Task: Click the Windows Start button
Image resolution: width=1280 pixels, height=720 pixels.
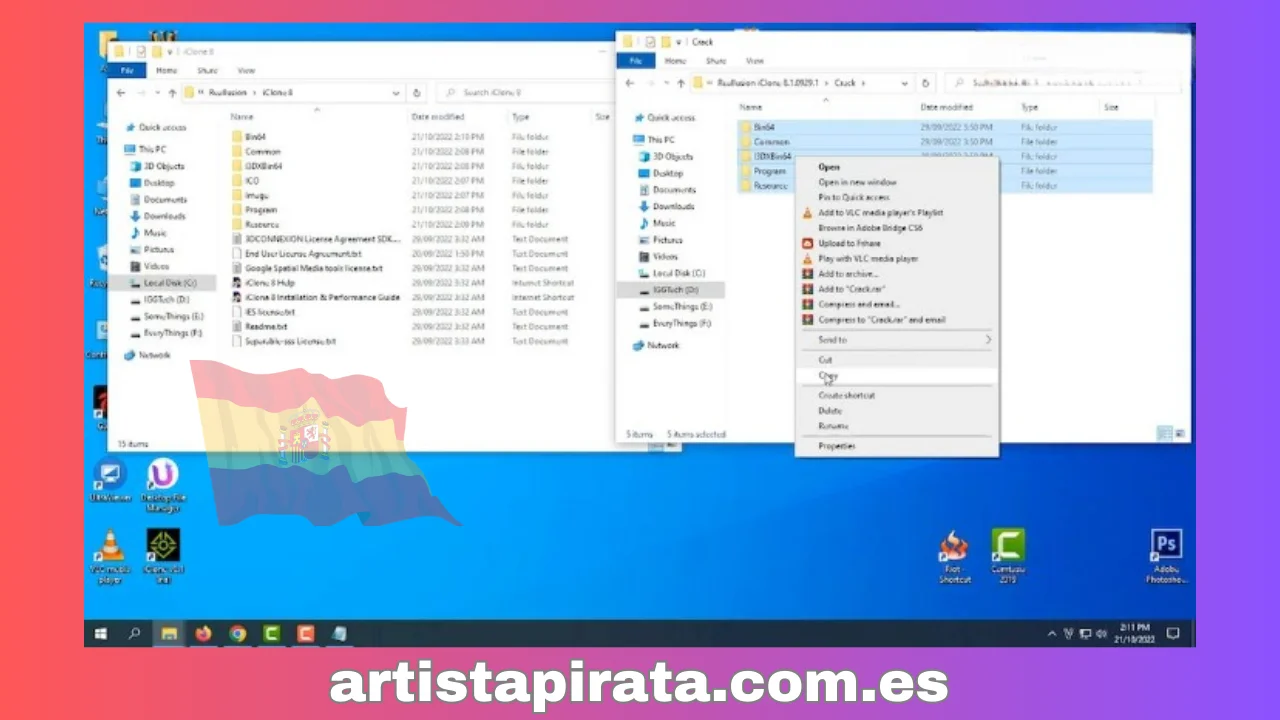Action: point(101,633)
